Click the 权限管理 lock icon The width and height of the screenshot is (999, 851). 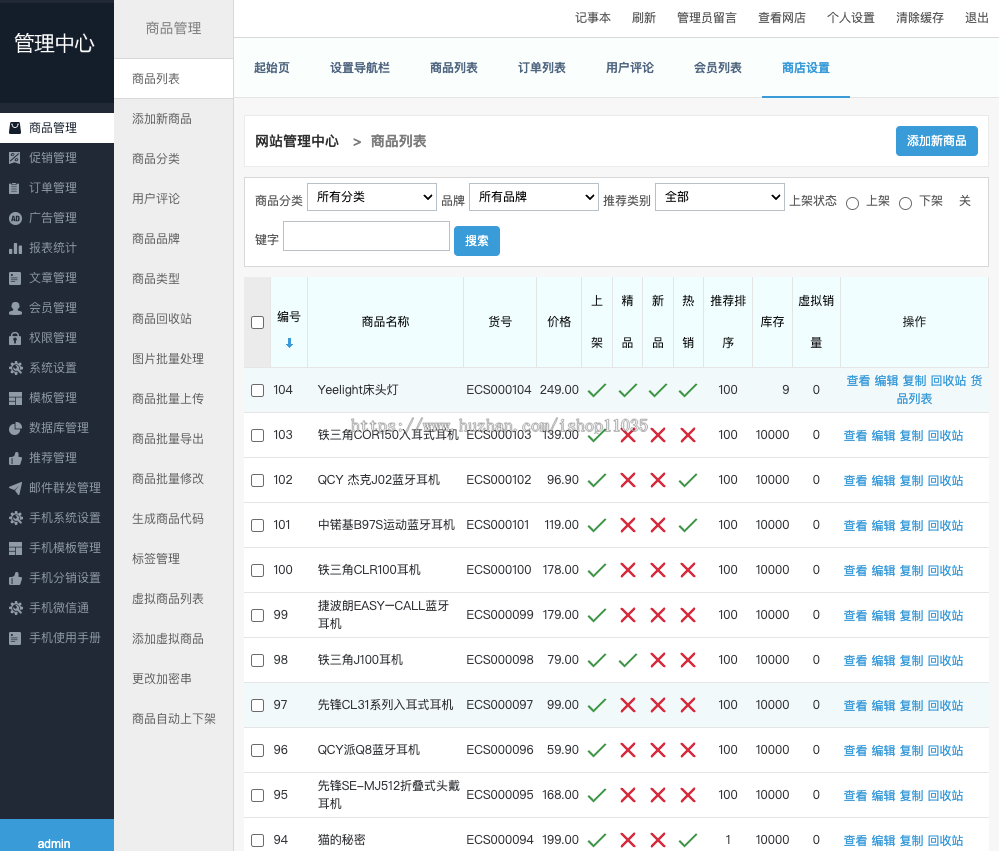coord(15,338)
